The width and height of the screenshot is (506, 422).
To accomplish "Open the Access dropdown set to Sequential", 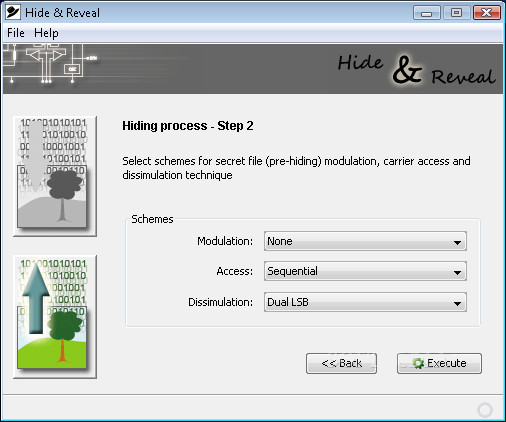I will click(365, 271).
